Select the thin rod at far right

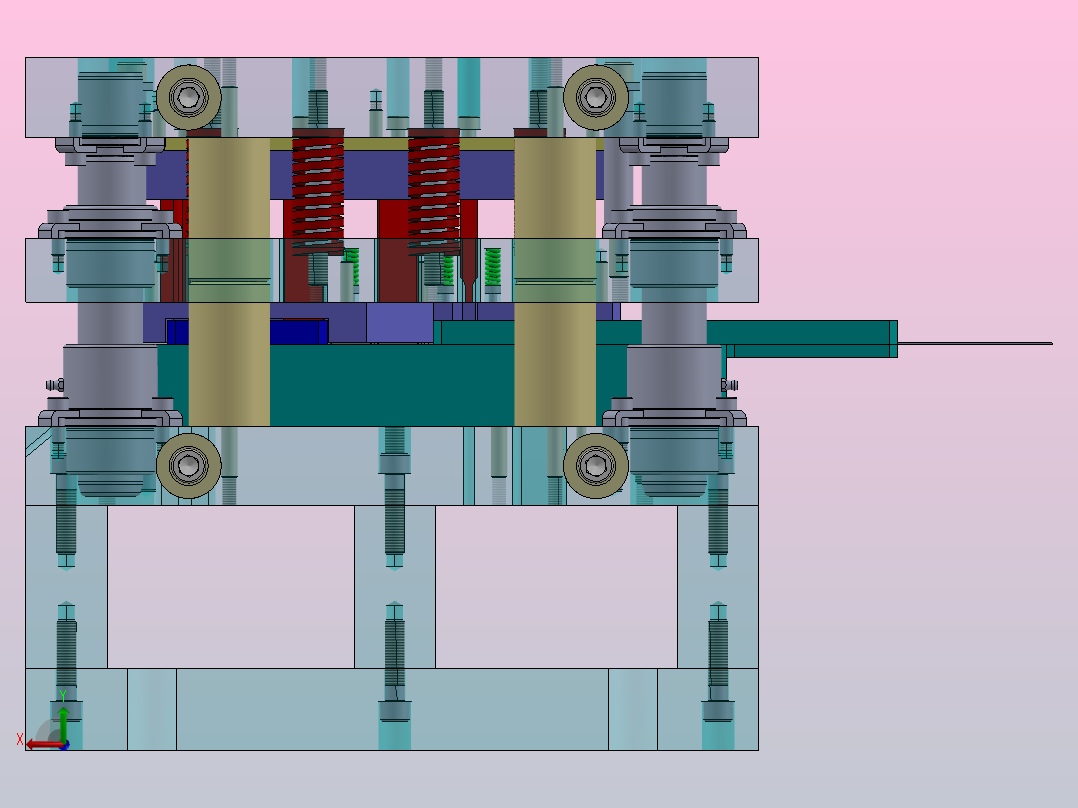975,343
